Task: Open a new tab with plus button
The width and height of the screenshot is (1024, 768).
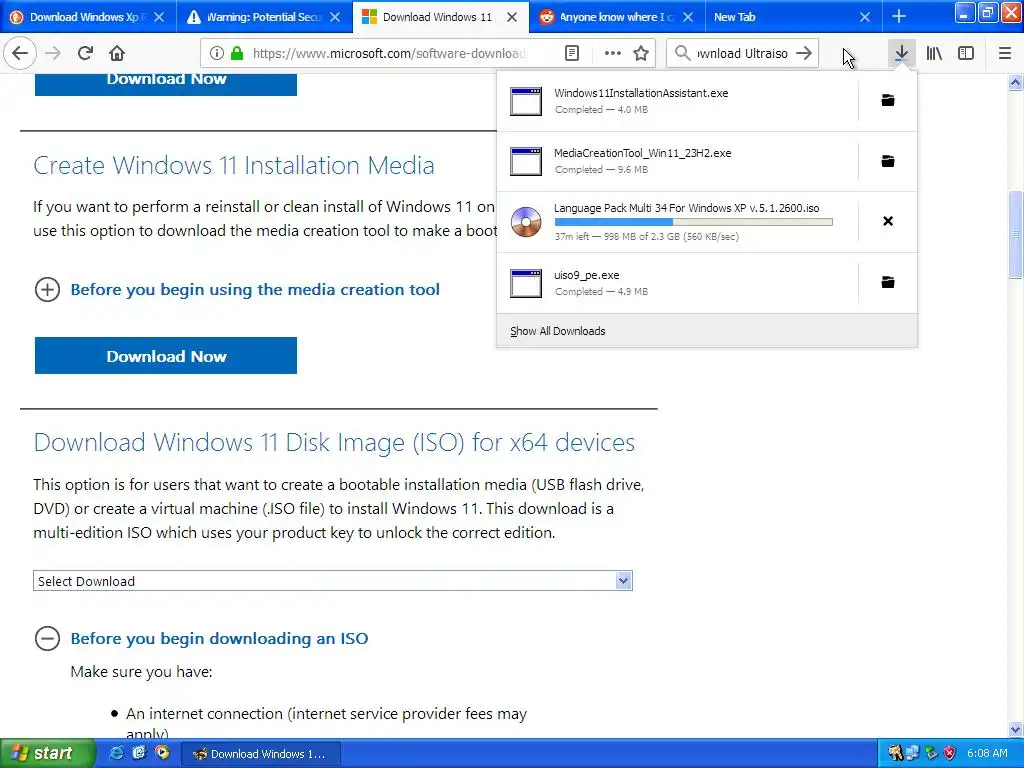Action: pyautogui.click(x=899, y=16)
